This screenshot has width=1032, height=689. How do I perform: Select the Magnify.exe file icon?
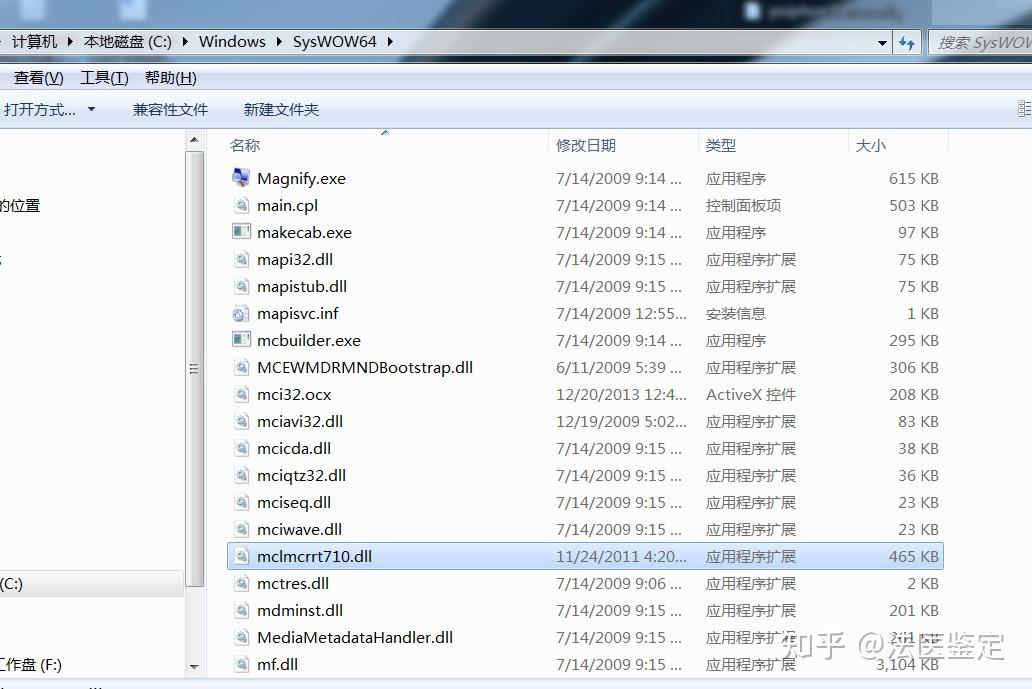coord(241,178)
